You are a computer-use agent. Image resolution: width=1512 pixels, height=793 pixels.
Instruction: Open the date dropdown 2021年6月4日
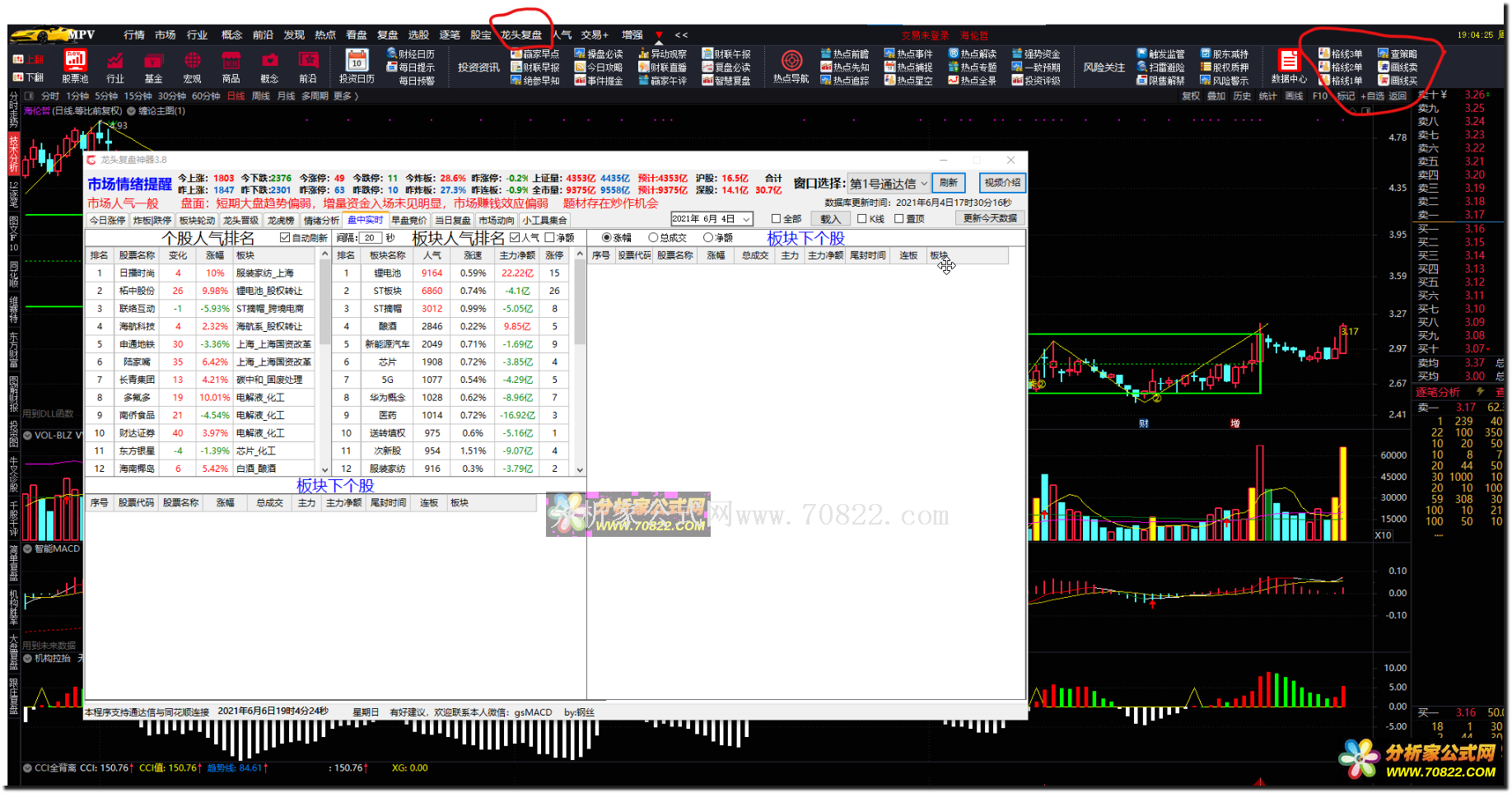[x=712, y=219]
